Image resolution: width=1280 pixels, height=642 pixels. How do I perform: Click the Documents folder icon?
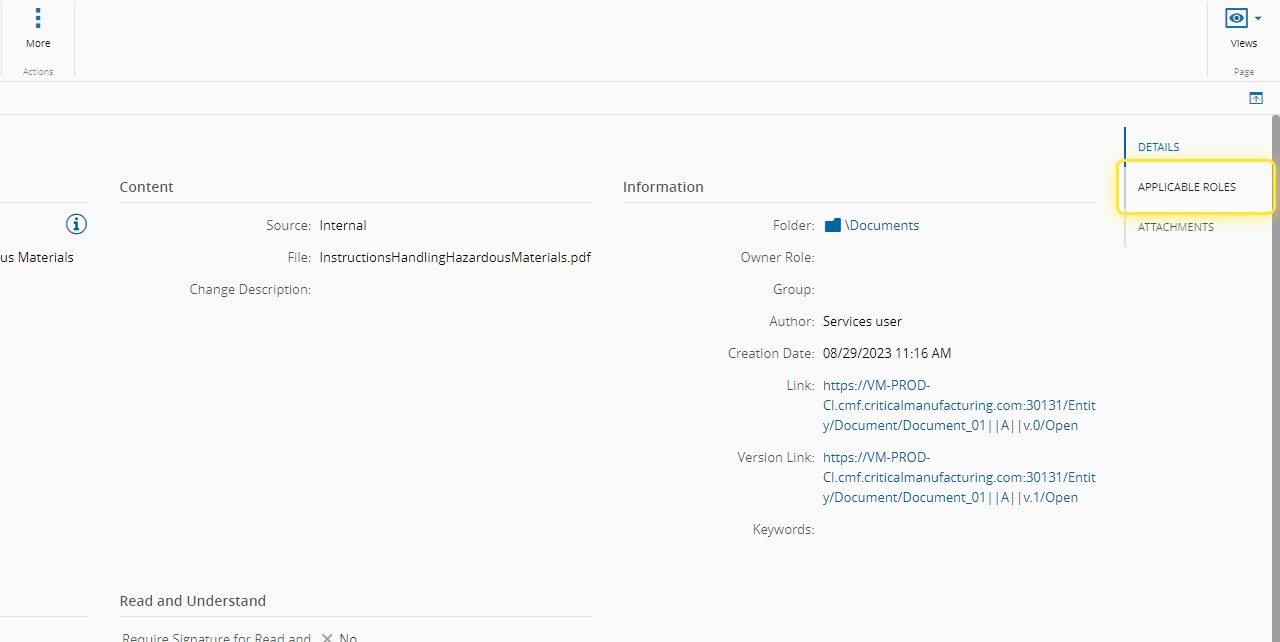coord(832,226)
